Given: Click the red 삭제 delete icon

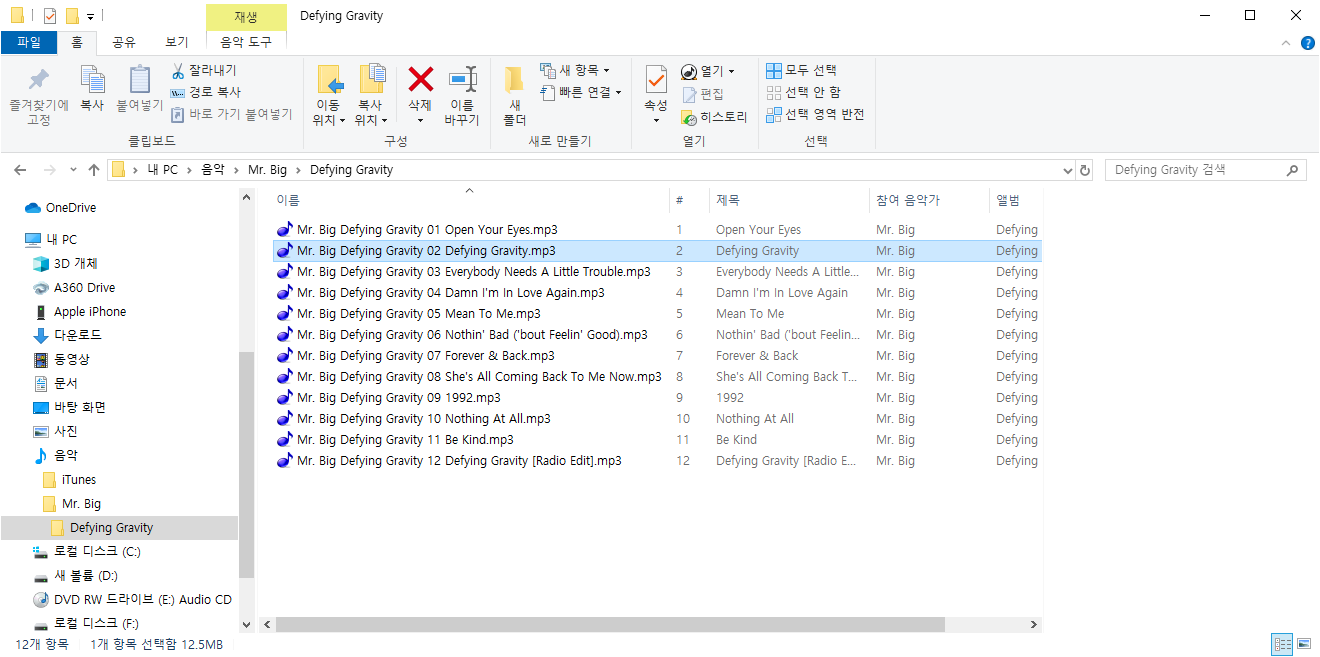Looking at the screenshot, I should [420, 79].
